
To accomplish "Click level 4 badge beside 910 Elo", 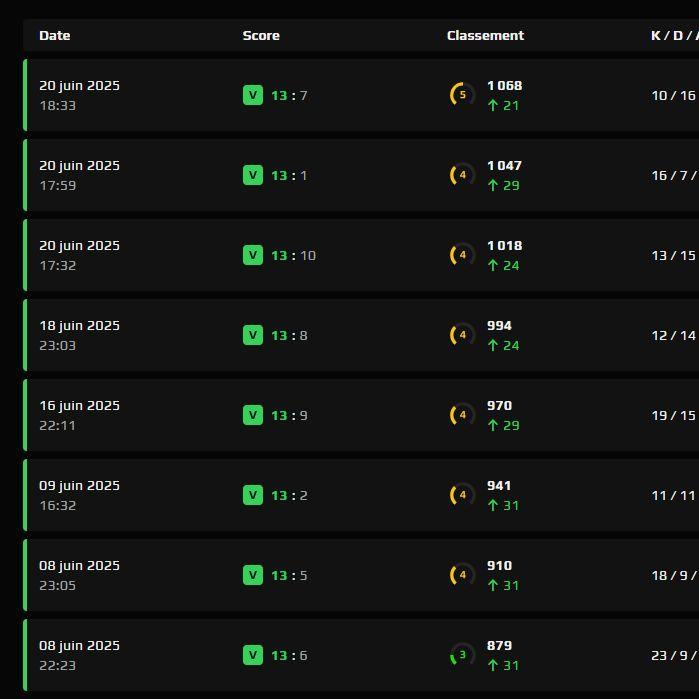I will pyautogui.click(x=462, y=575).
